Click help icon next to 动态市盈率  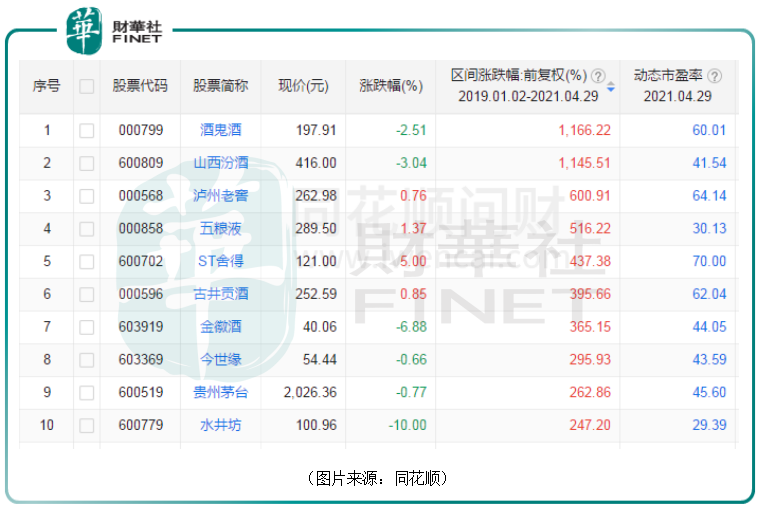coord(714,76)
